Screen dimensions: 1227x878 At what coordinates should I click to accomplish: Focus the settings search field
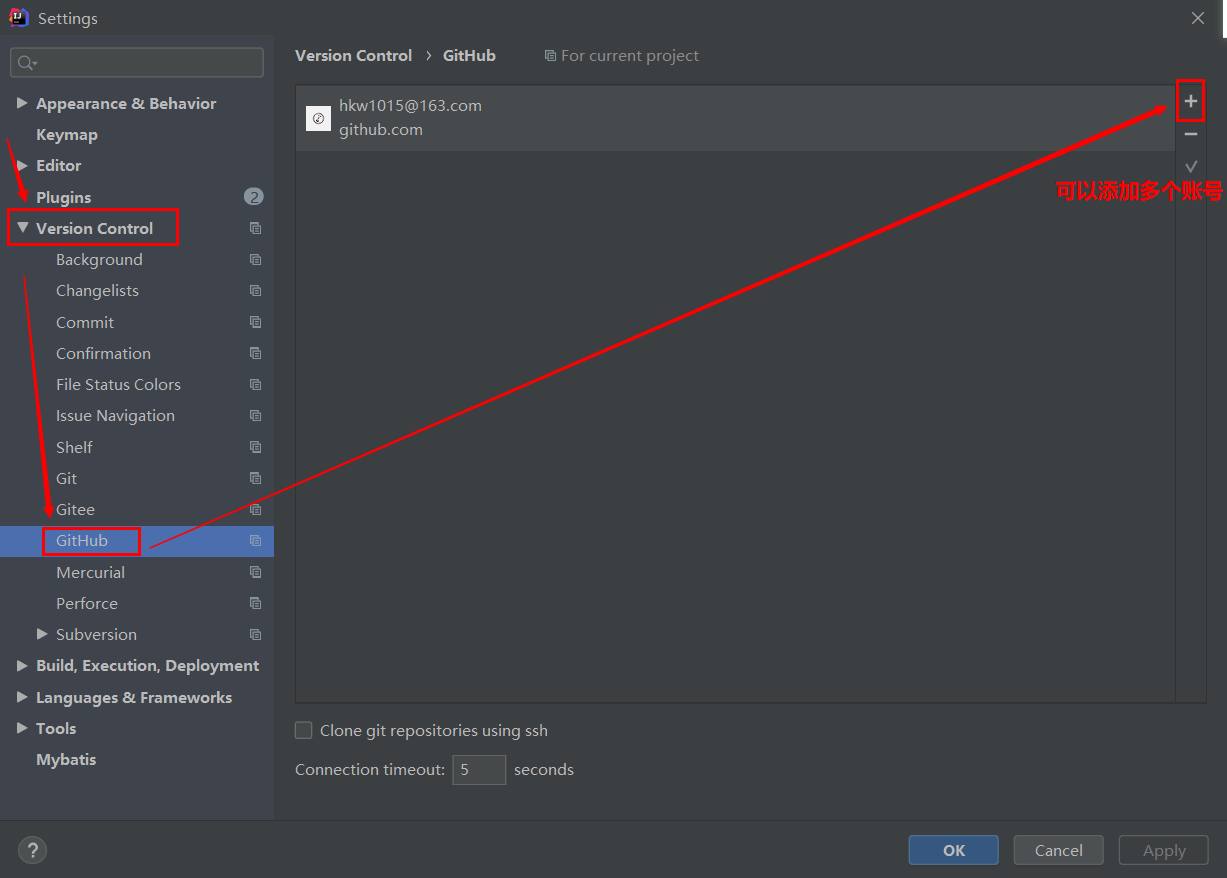[137, 62]
